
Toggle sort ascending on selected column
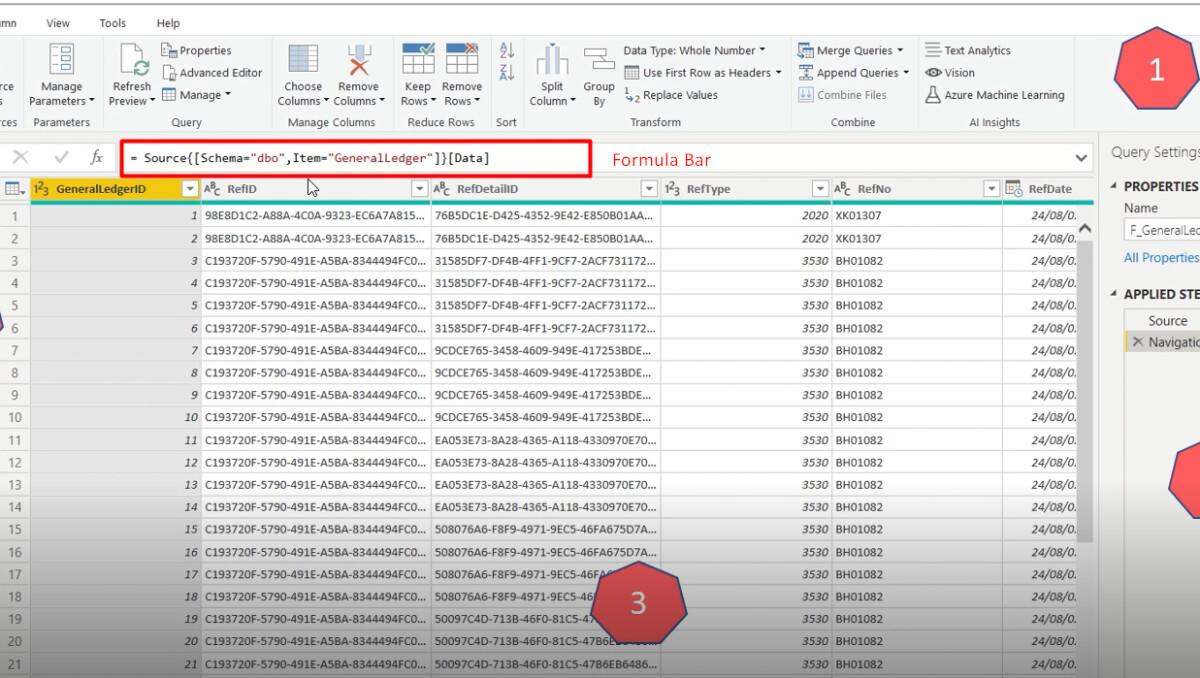point(506,47)
